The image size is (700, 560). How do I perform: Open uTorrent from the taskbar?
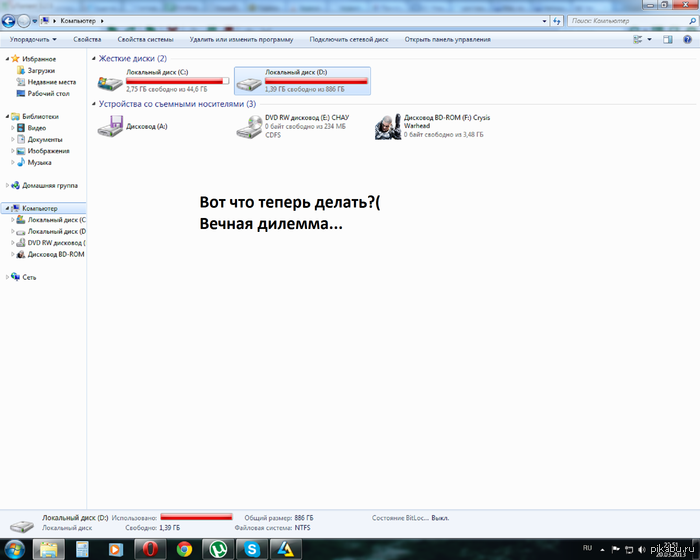[217, 548]
